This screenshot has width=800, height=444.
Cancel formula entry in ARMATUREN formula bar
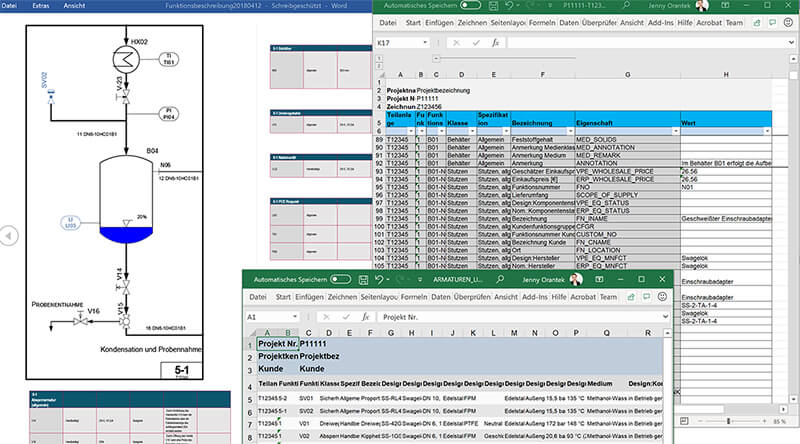[x=326, y=317]
